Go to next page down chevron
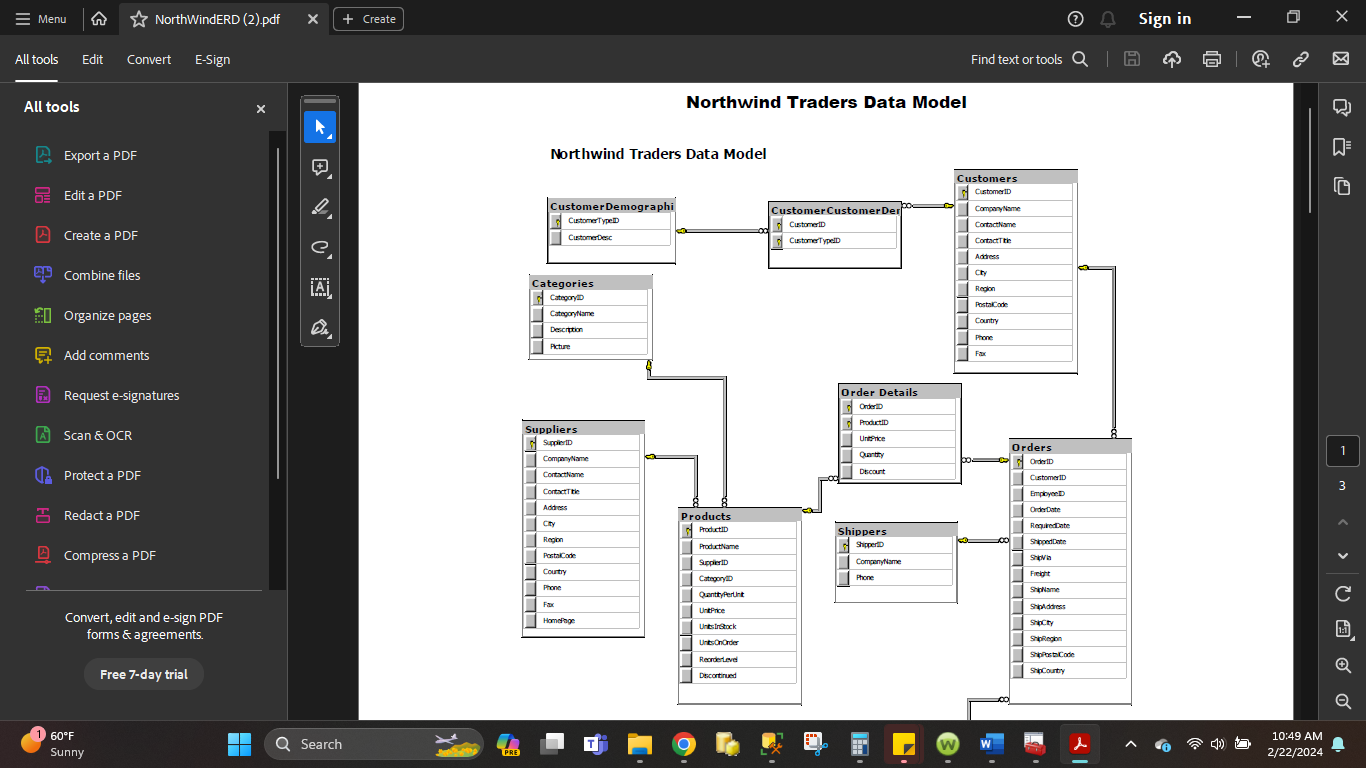The image size is (1366, 768). click(x=1343, y=556)
